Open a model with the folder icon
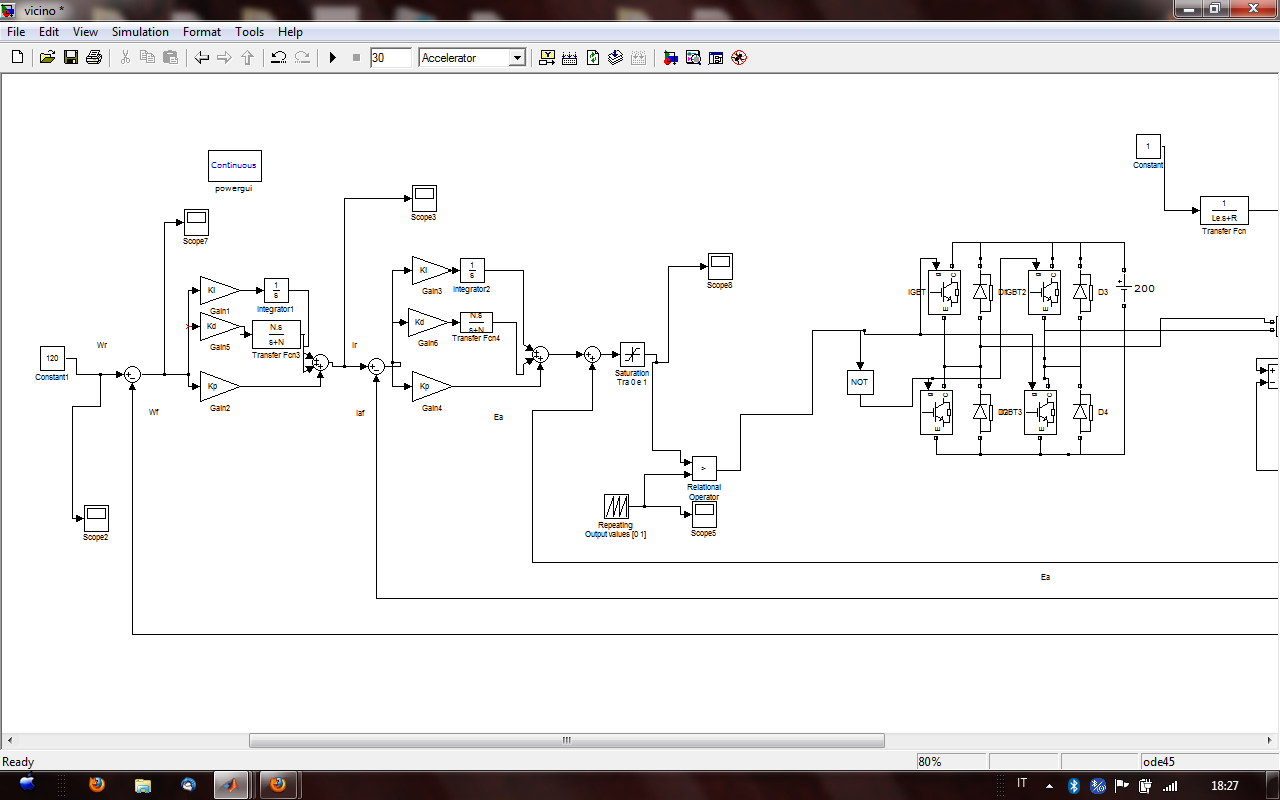 (47, 58)
